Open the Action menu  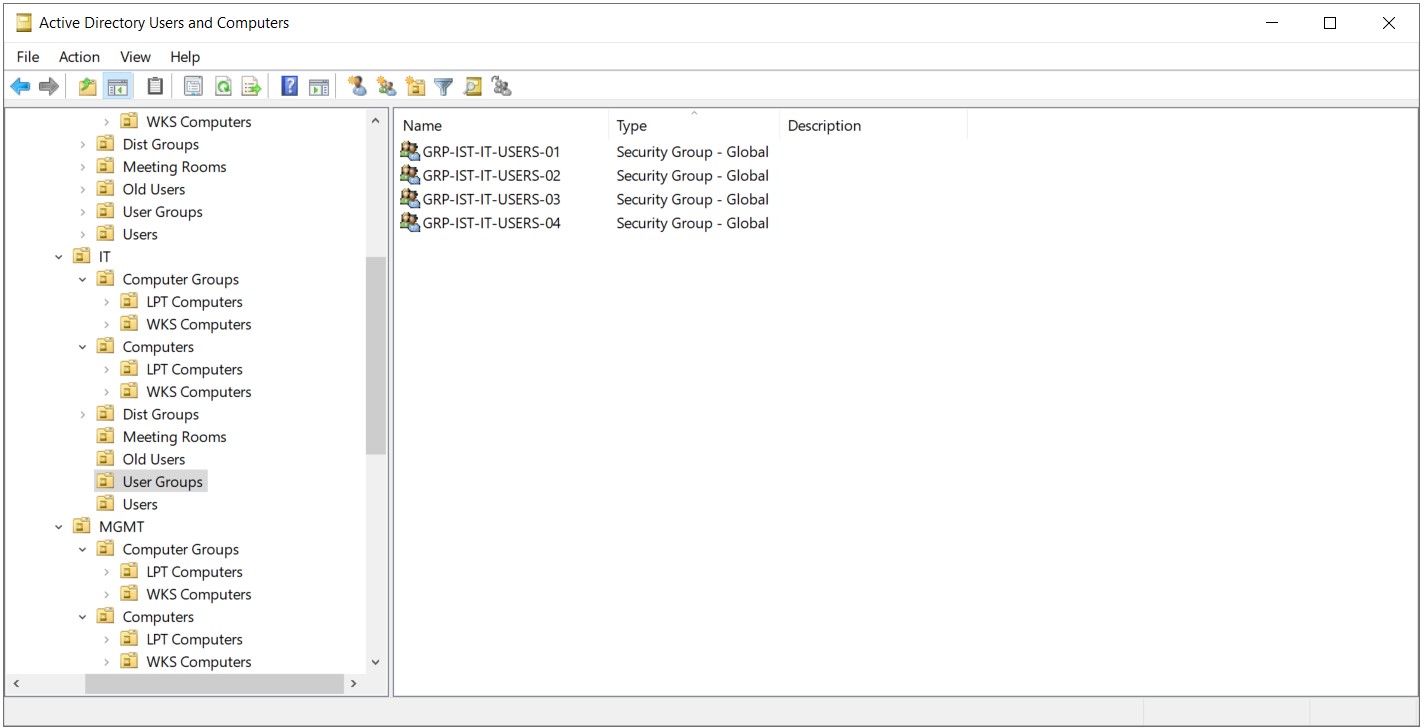[x=79, y=57]
